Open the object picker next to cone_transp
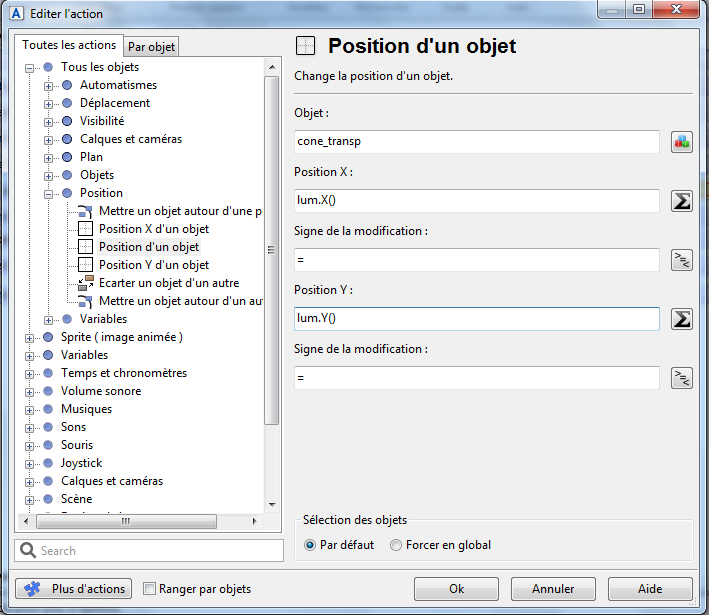The width and height of the screenshot is (709, 615). coord(681,142)
